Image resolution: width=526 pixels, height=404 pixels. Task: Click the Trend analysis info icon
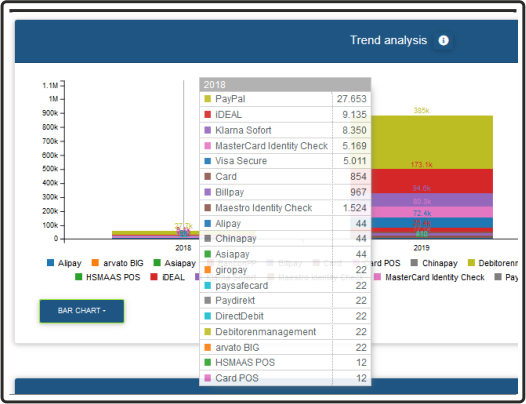443,41
